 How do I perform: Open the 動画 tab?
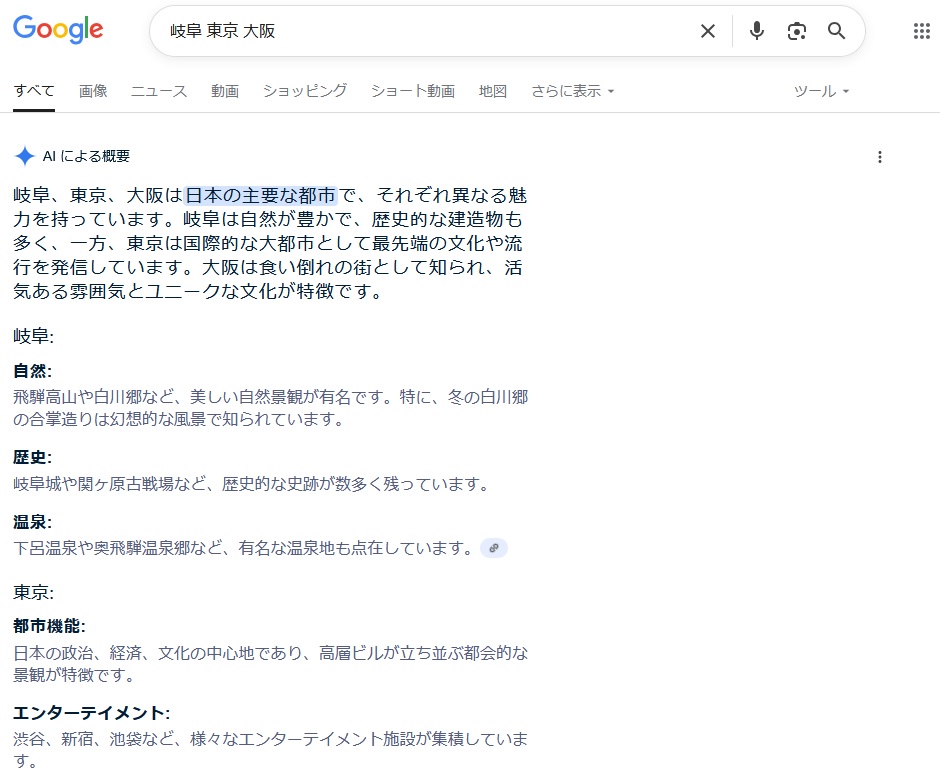225,91
